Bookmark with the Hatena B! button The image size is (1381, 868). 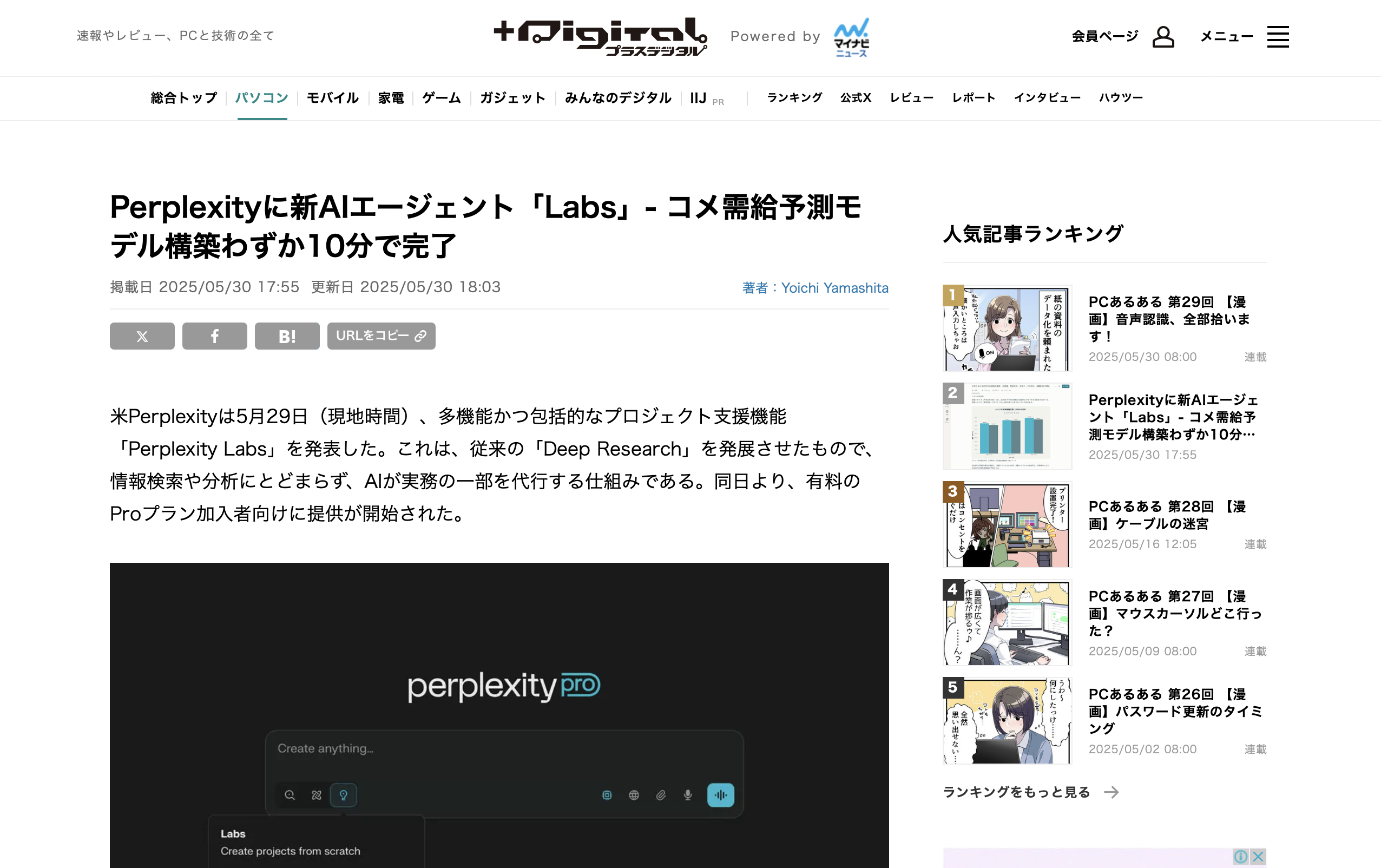point(287,336)
